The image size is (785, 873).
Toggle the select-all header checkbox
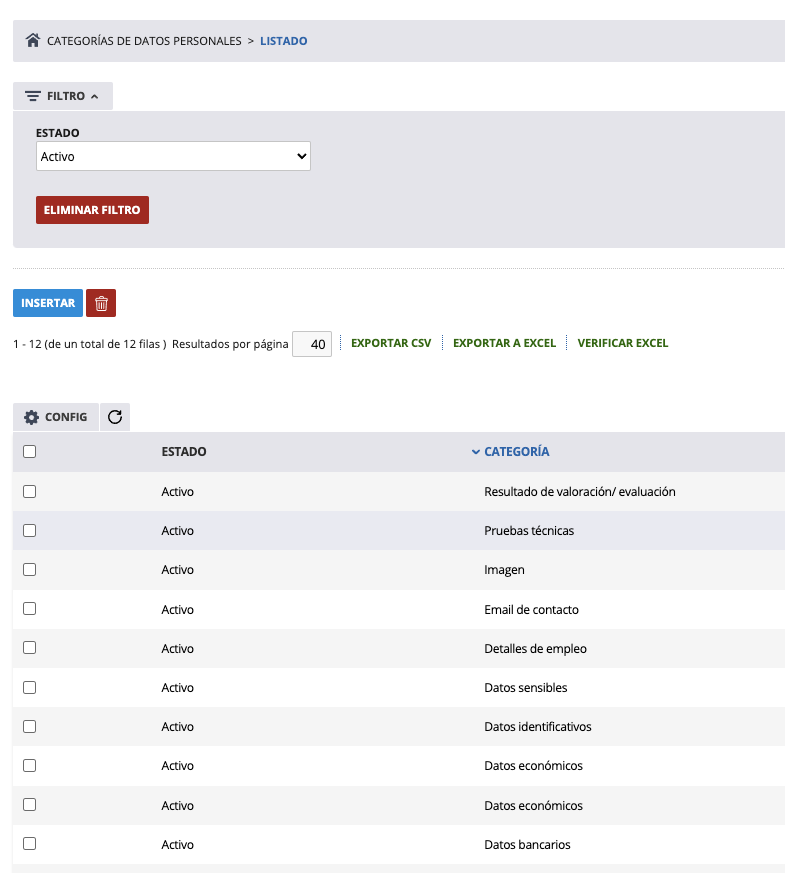tap(29, 452)
